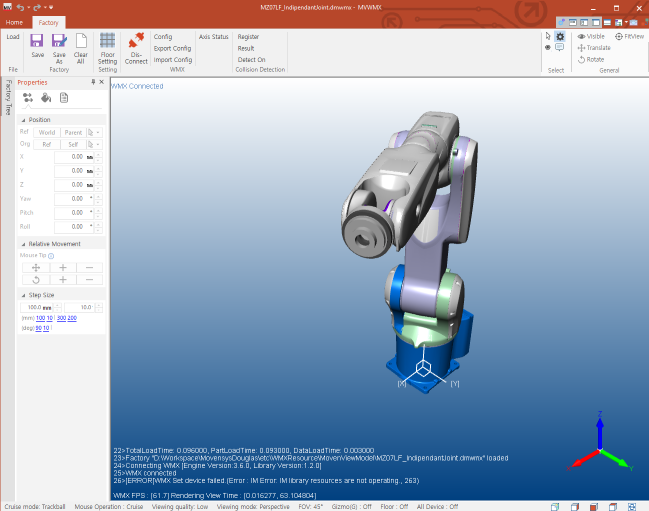The width and height of the screenshot is (649, 511).
Task: Close the Properties panel
Action: pos(101,82)
